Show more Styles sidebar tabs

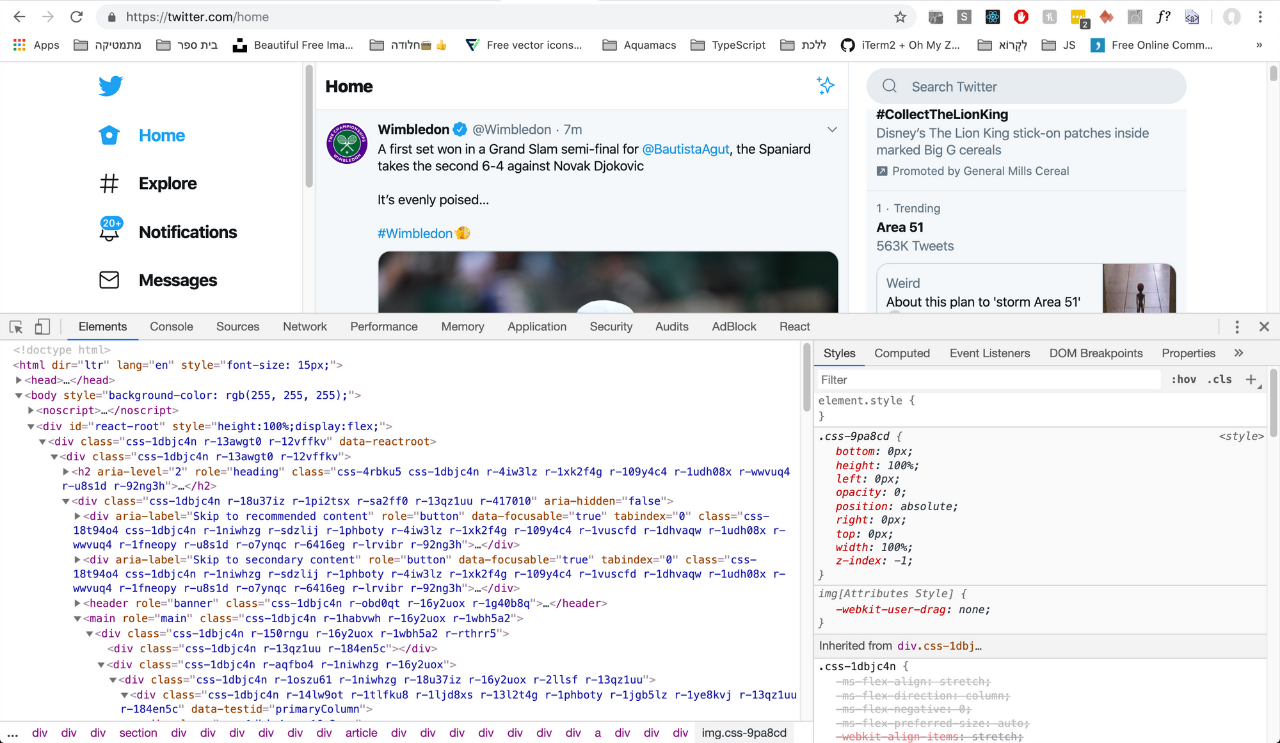pos(1238,353)
